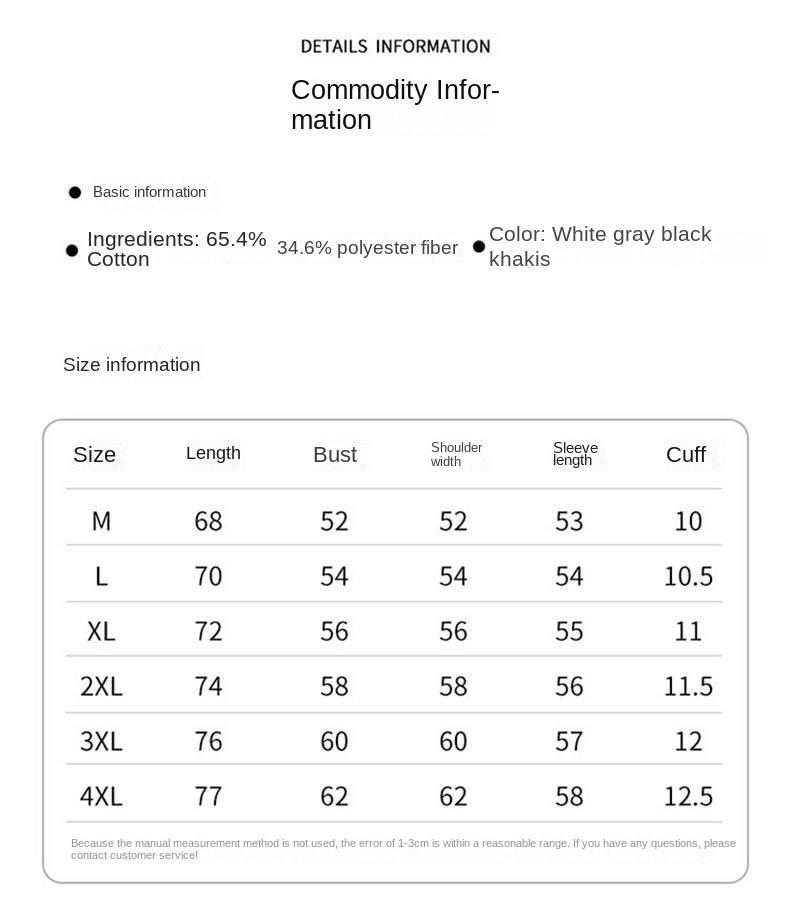Select the Commodity Information title

coord(395,105)
